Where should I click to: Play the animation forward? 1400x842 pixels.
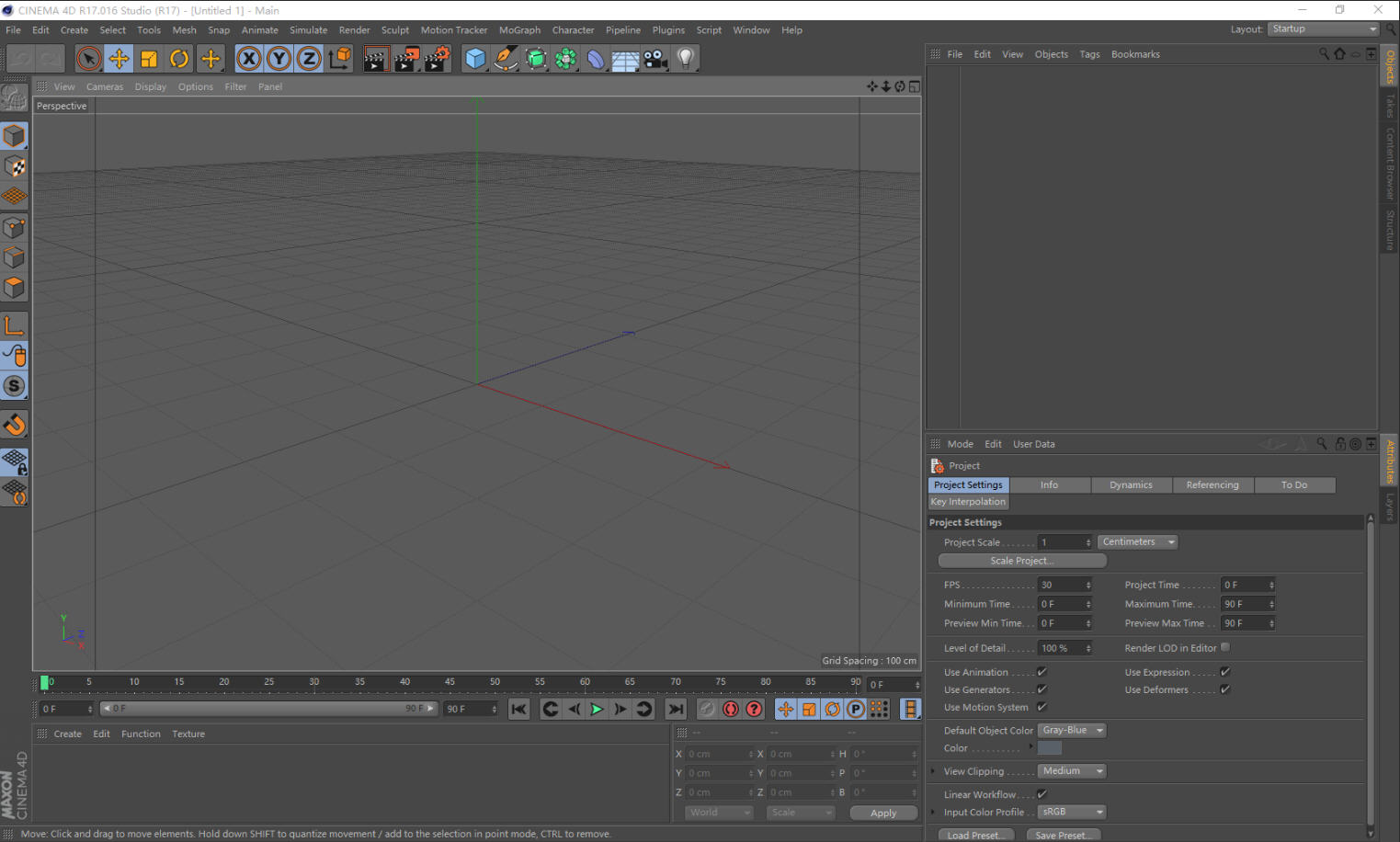tap(597, 709)
